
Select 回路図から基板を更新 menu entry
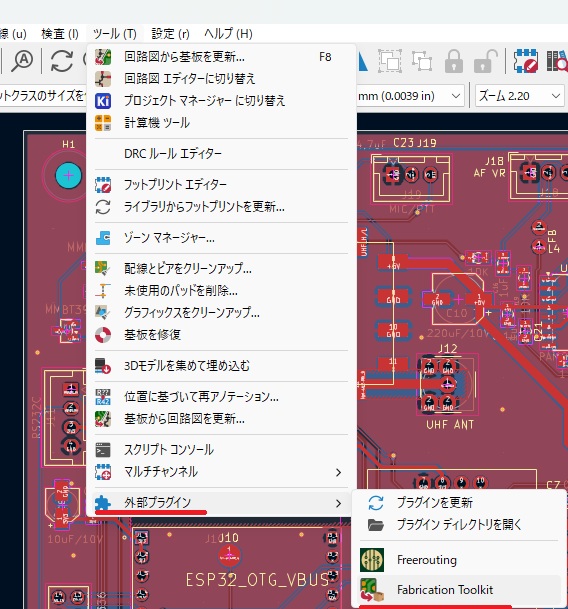point(221,57)
